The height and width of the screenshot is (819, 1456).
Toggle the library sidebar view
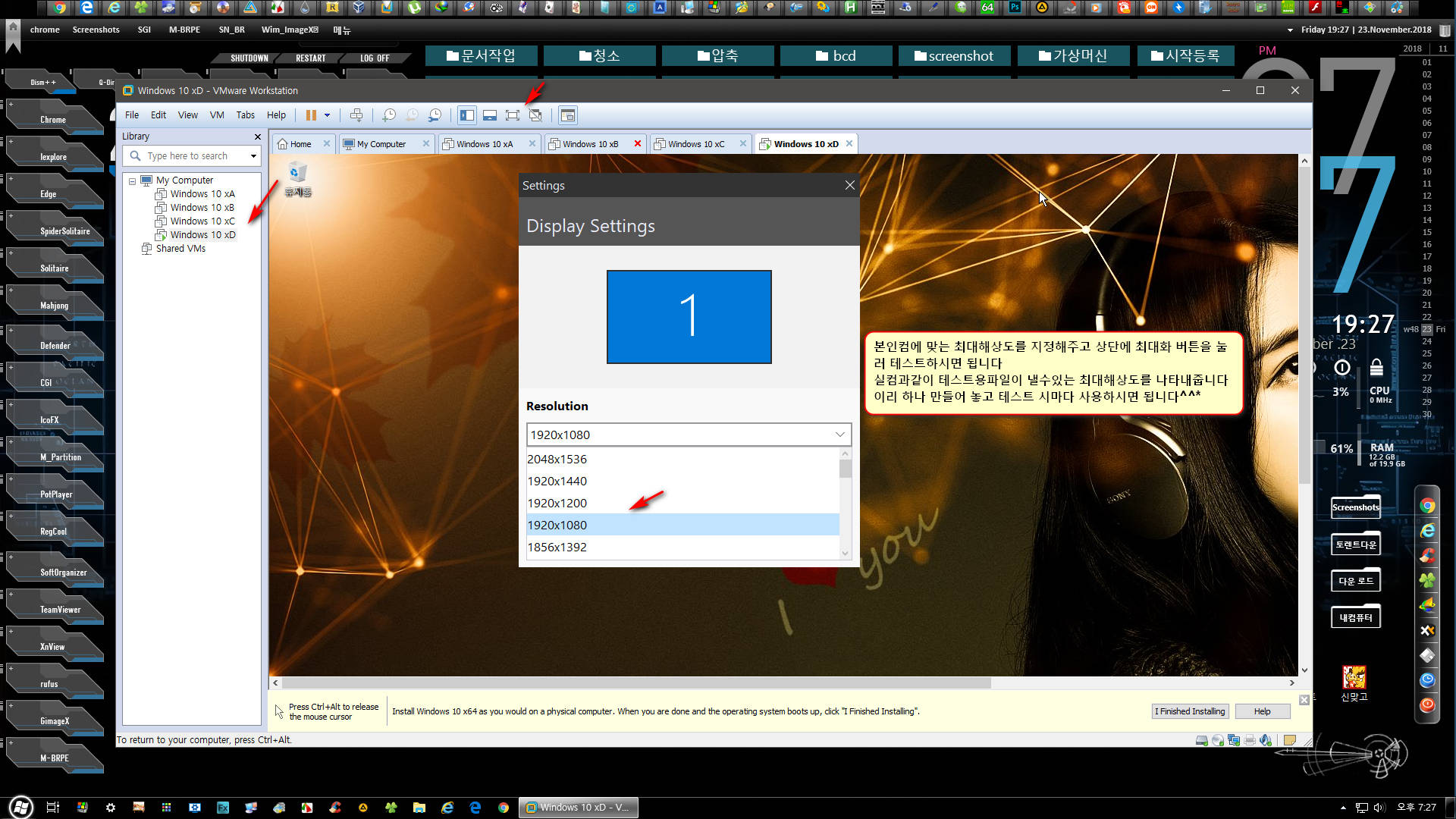click(467, 115)
